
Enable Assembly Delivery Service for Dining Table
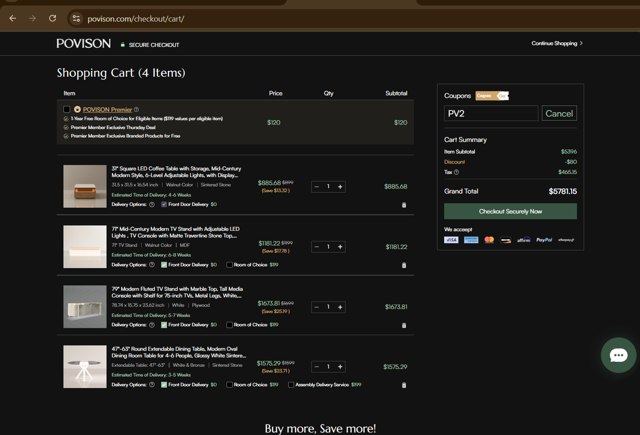pyautogui.click(x=291, y=384)
